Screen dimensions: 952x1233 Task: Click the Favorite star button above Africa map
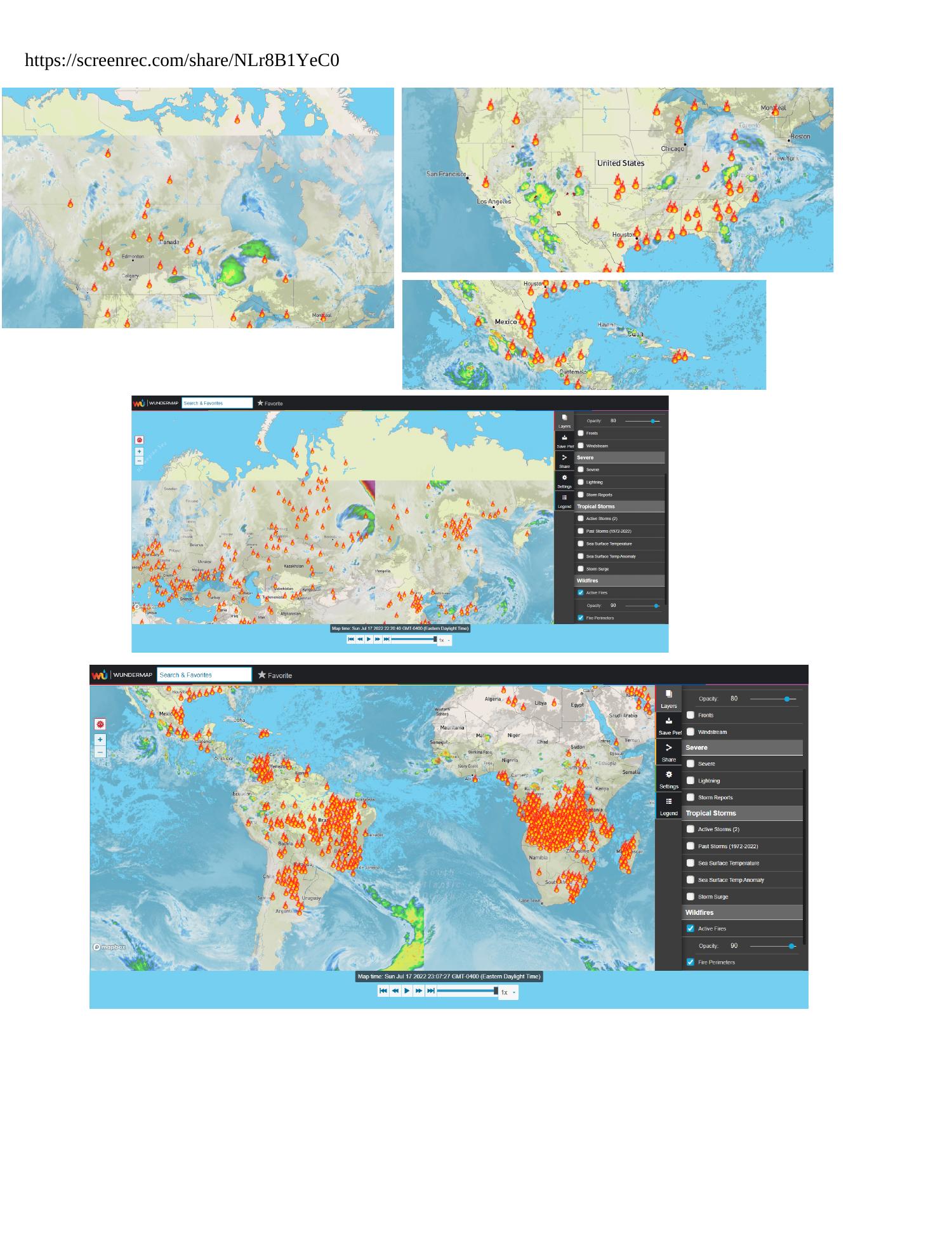click(x=274, y=675)
